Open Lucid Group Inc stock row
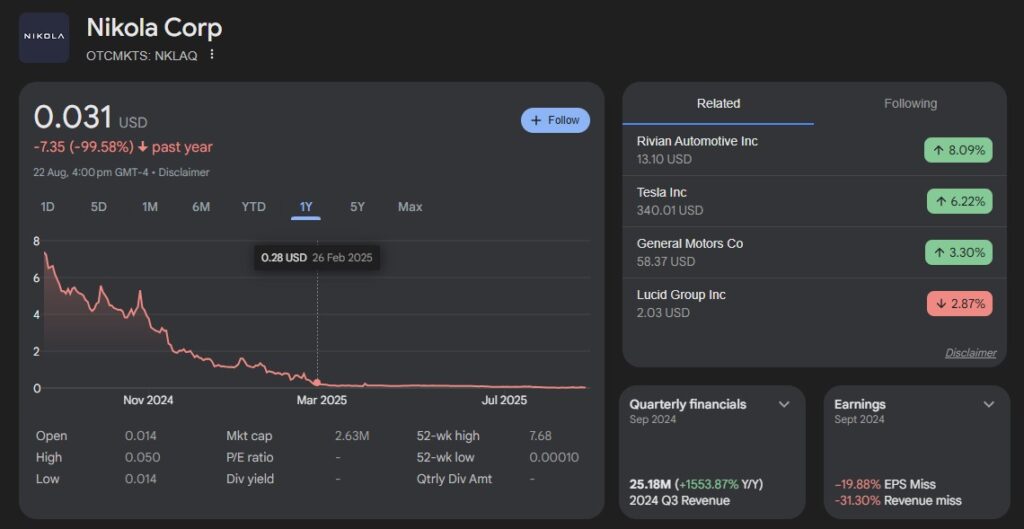Image resolution: width=1024 pixels, height=529 pixels. point(814,304)
